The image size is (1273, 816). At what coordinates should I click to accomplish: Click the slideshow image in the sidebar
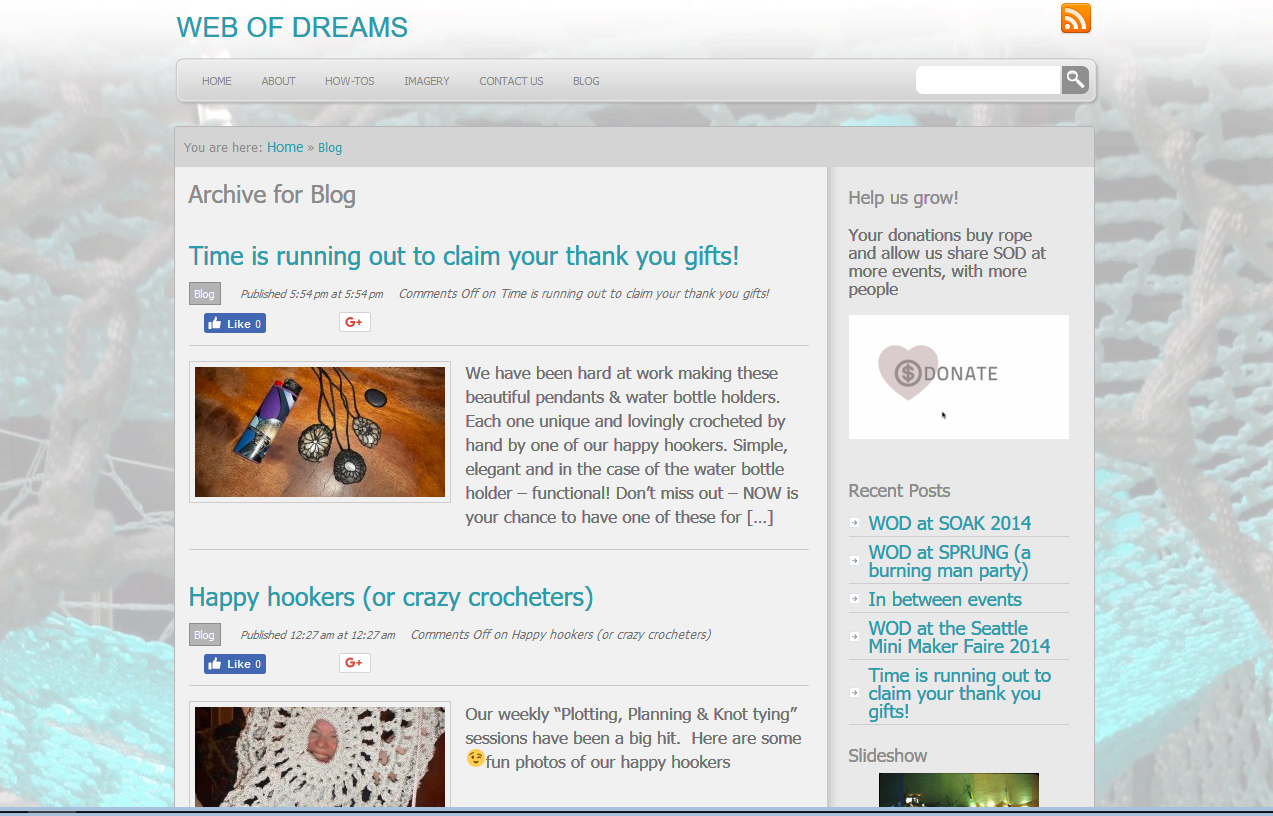(x=959, y=790)
